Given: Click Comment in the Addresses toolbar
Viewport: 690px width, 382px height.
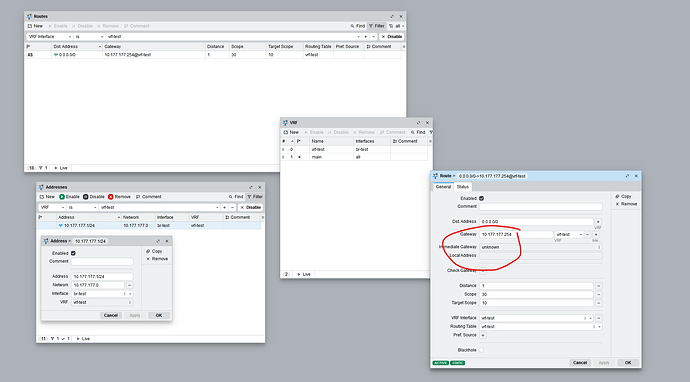Looking at the screenshot, I should coord(148,197).
